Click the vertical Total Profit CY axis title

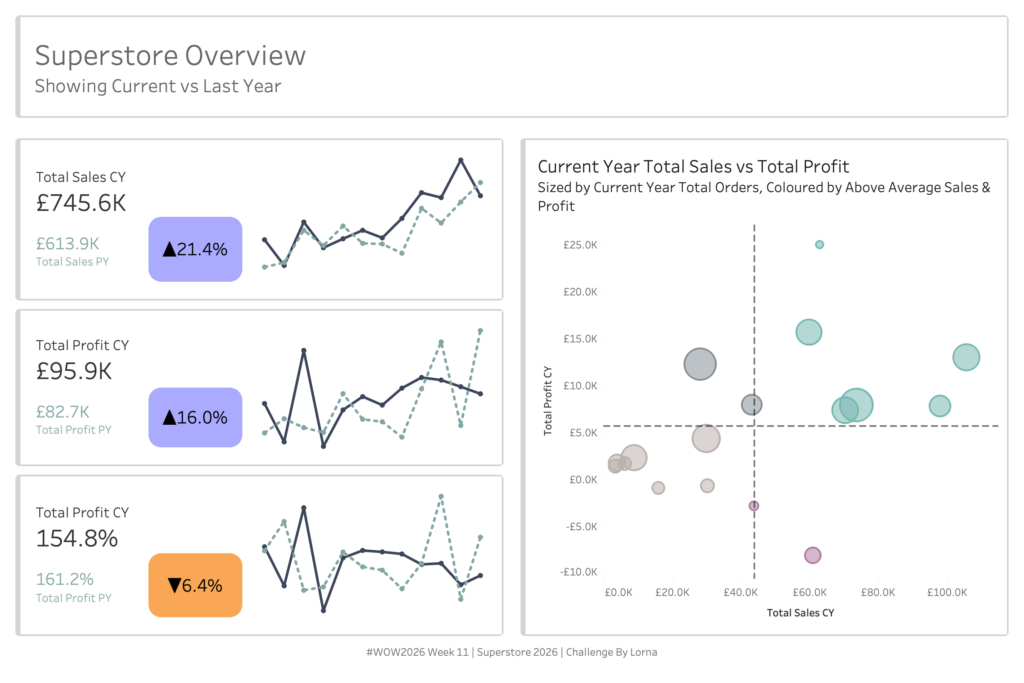548,400
